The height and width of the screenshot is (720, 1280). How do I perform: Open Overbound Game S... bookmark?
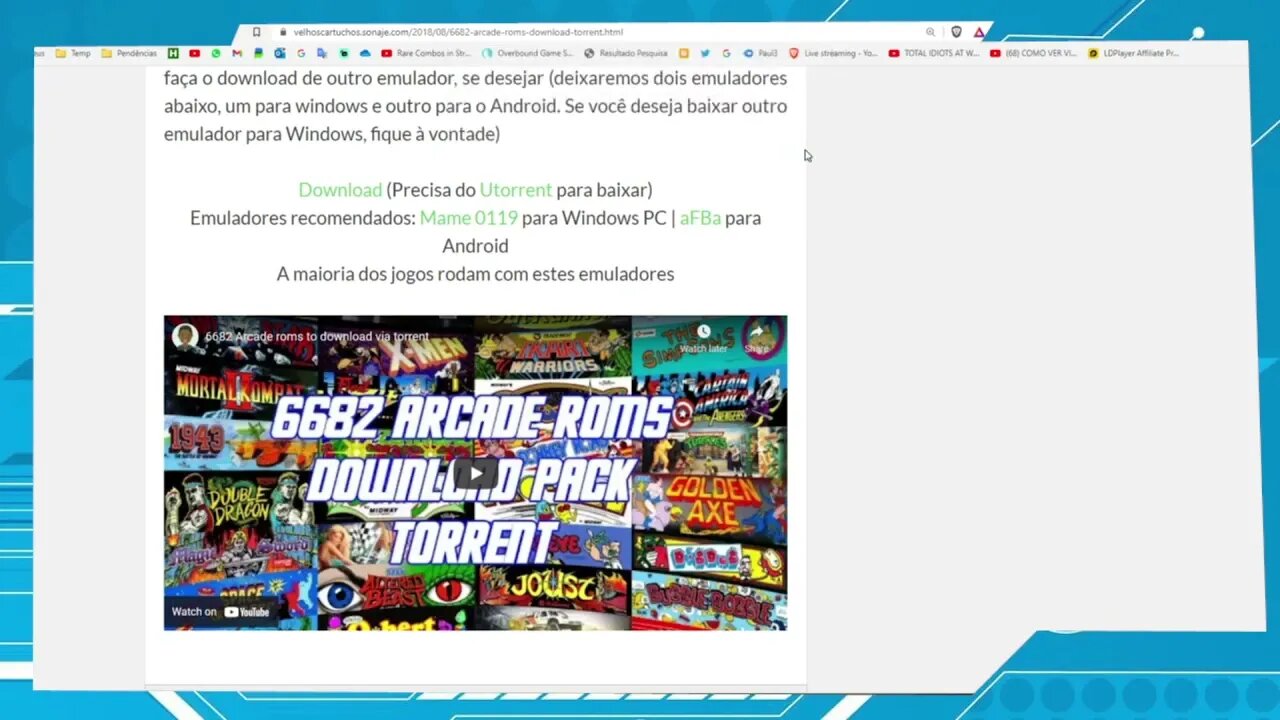point(527,53)
